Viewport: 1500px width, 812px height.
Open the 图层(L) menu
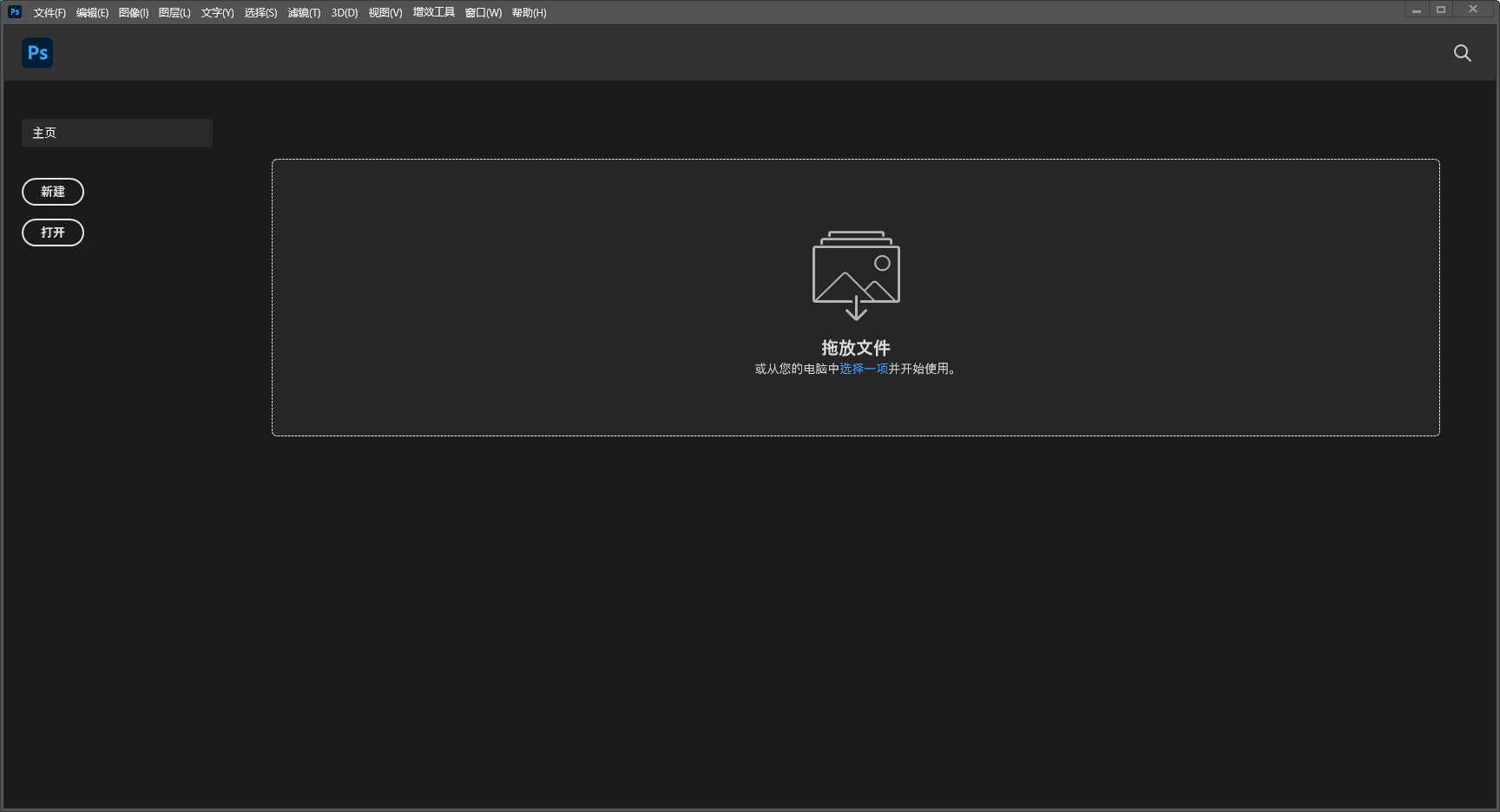pyautogui.click(x=174, y=12)
